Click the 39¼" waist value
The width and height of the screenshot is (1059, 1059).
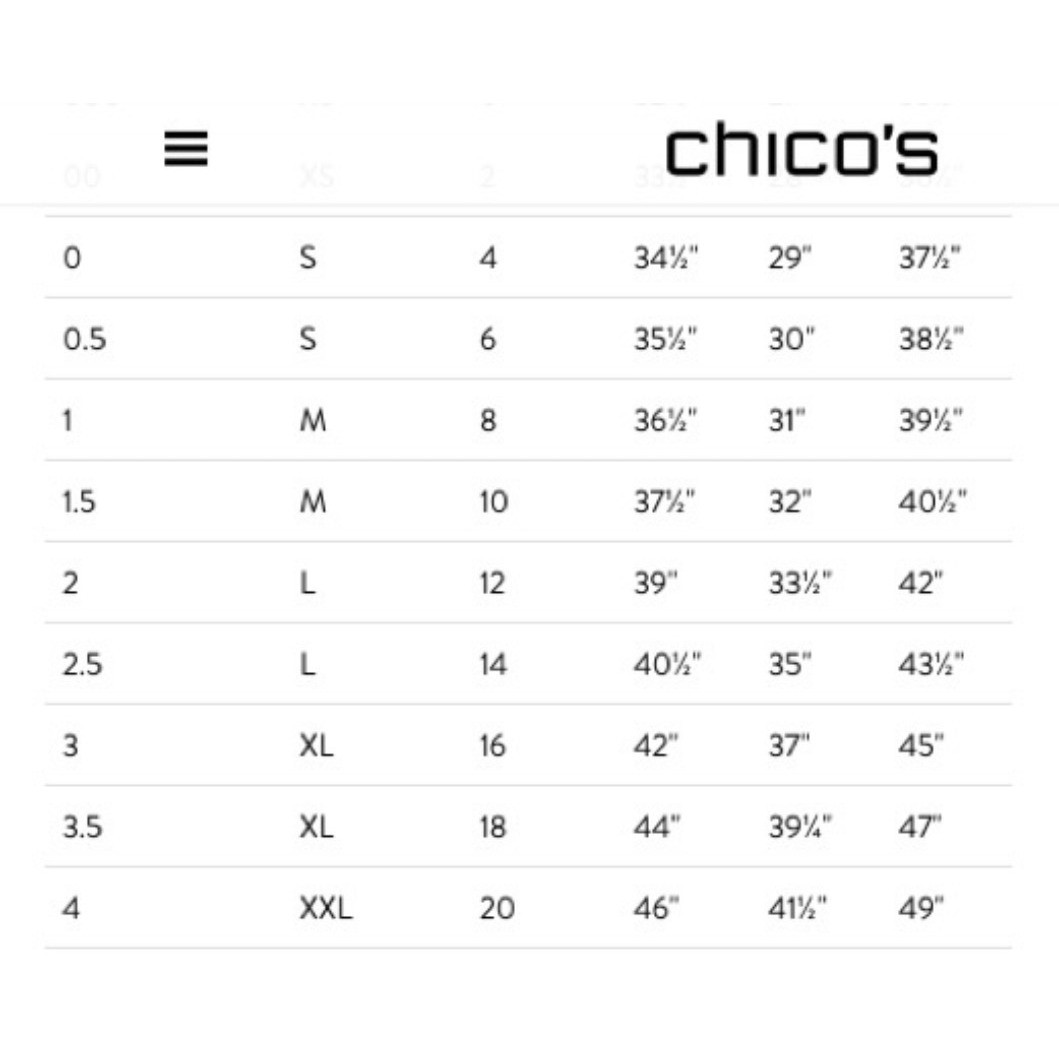[x=800, y=827]
